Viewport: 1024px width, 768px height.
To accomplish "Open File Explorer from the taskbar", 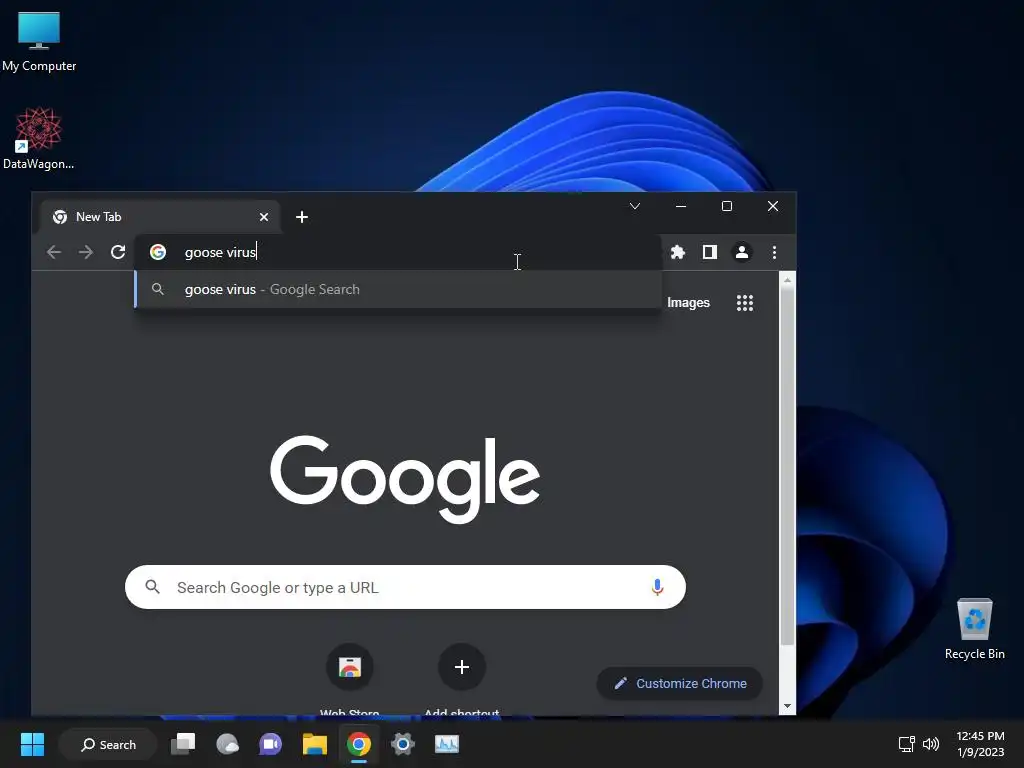I will click(315, 744).
